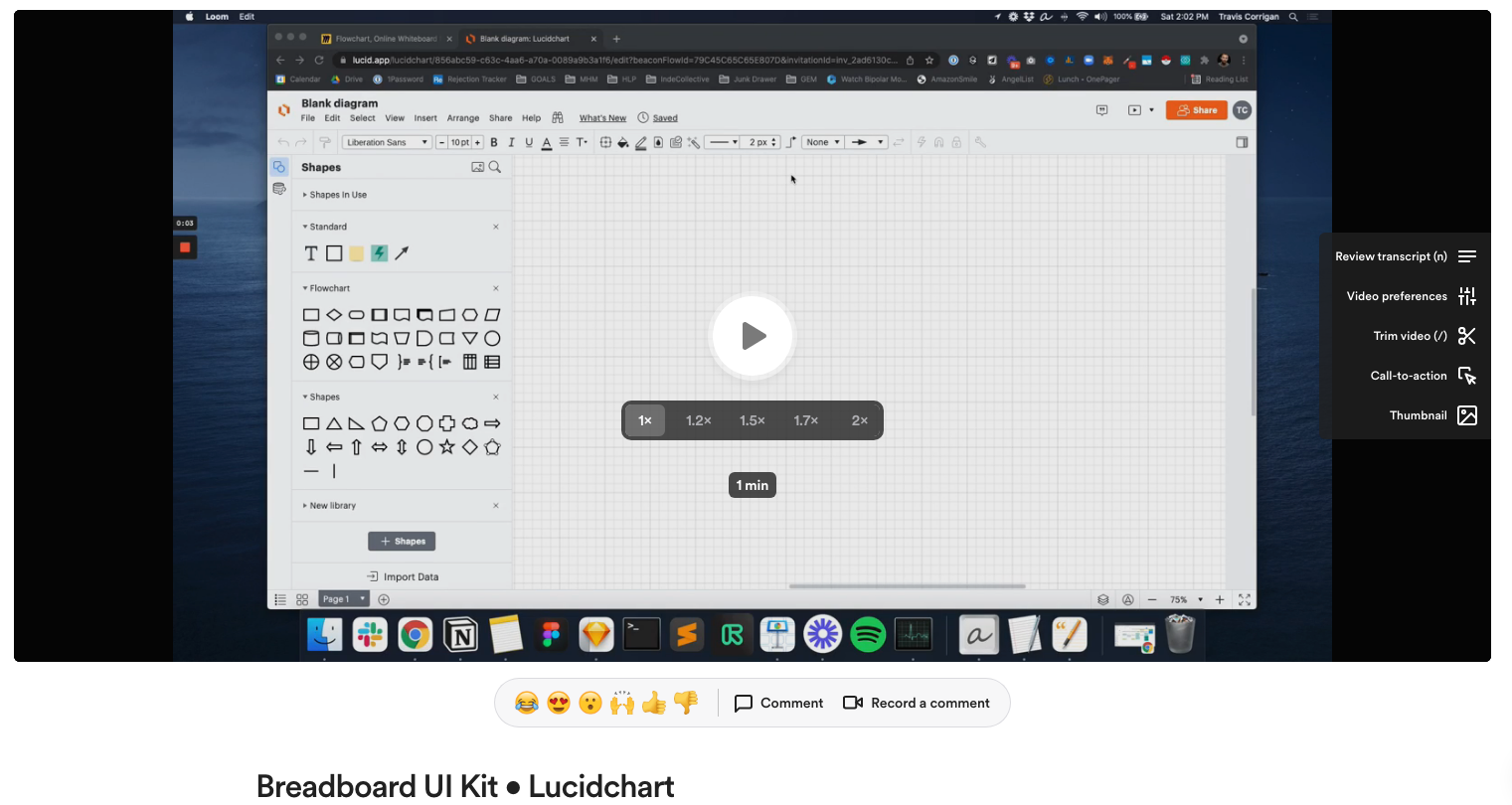Image resolution: width=1512 pixels, height=805 pixels.
Task: Open the arrow end style dropdown
Action: (x=868, y=142)
